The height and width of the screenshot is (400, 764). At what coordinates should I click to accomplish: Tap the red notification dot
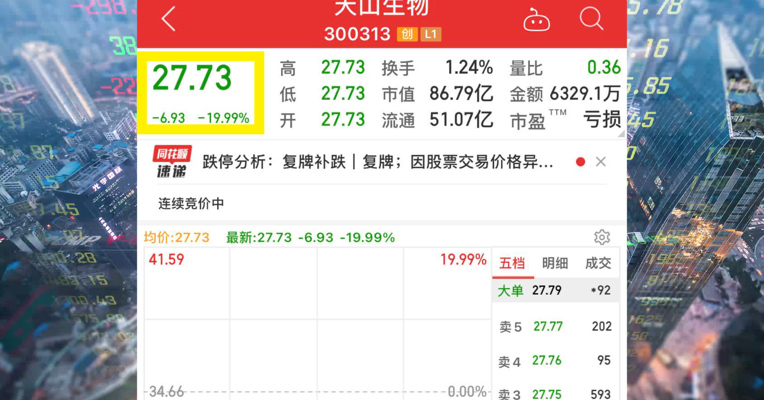(x=580, y=162)
